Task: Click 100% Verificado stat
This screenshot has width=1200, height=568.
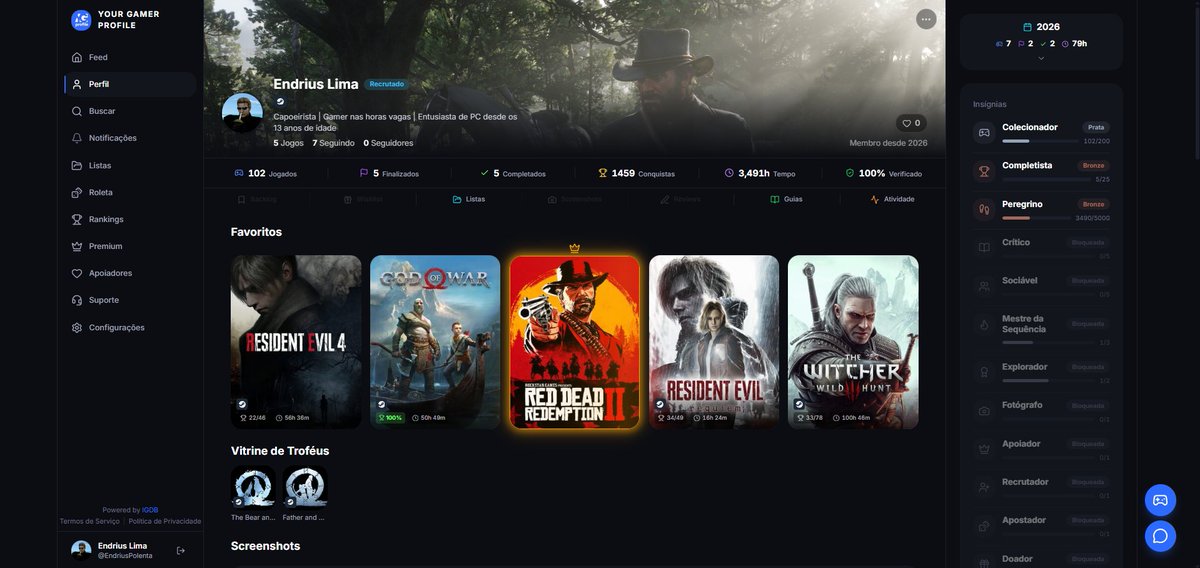Action: 884,173
